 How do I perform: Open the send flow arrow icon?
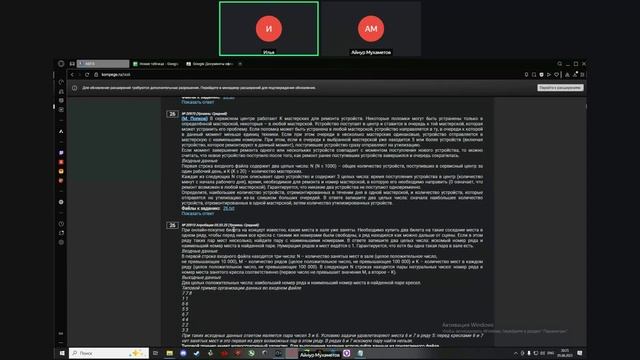549,75
